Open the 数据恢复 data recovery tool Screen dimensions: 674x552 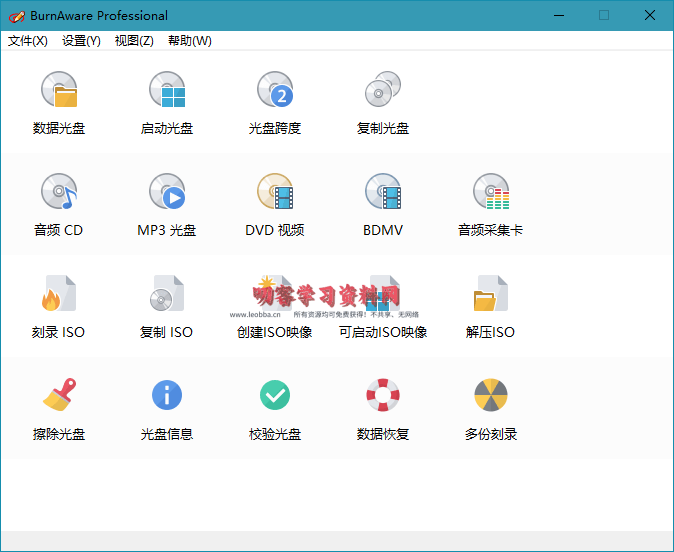click(x=383, y=396)
